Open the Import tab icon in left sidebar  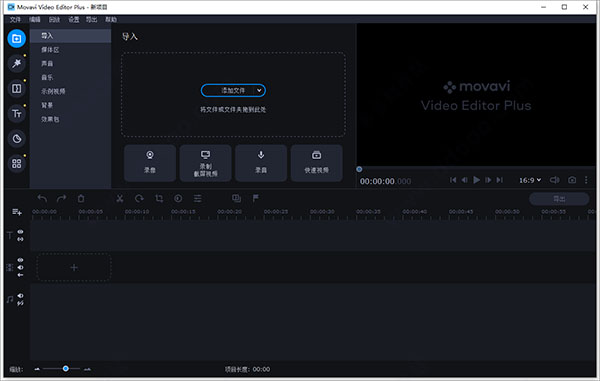[x=16, y=39]
